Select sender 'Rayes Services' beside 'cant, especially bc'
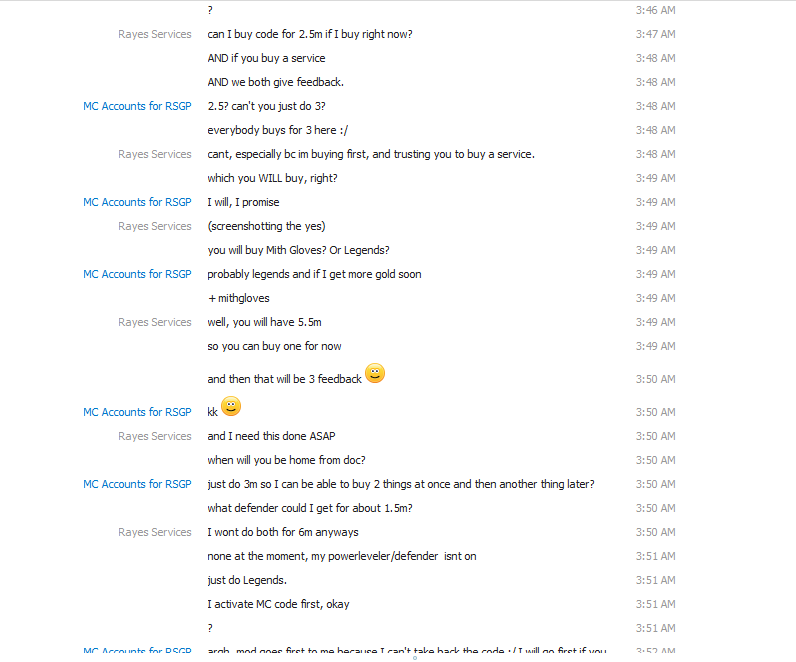 (x=155, y=154)
